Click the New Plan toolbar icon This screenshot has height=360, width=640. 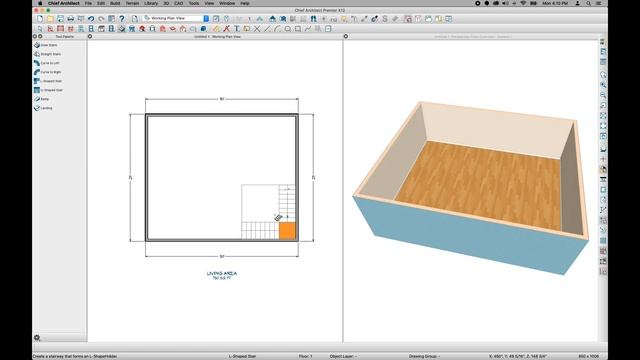tap(40, 19)
